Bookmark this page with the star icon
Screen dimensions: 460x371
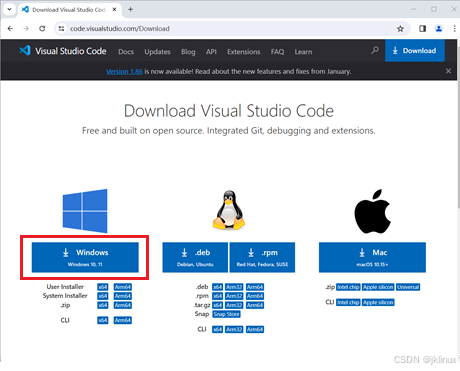(x=400, y=29)
